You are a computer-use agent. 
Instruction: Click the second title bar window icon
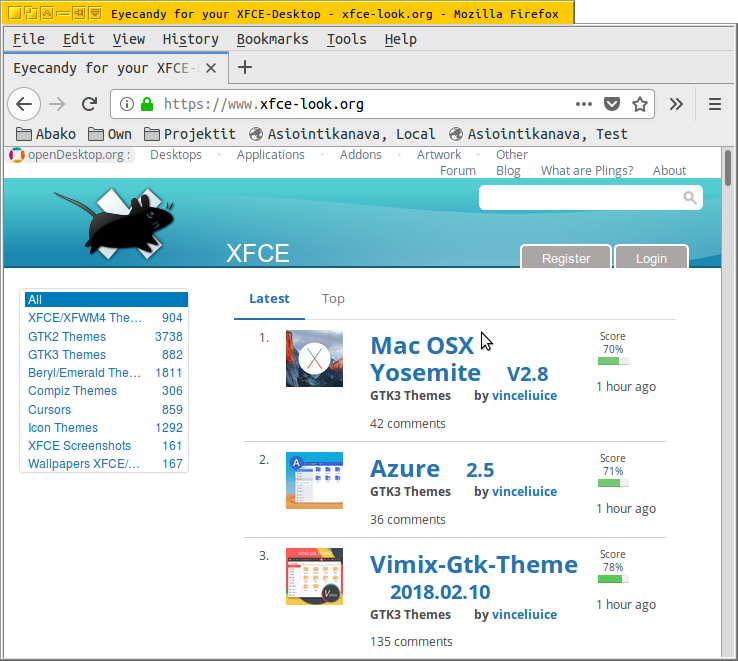[31, 14]
